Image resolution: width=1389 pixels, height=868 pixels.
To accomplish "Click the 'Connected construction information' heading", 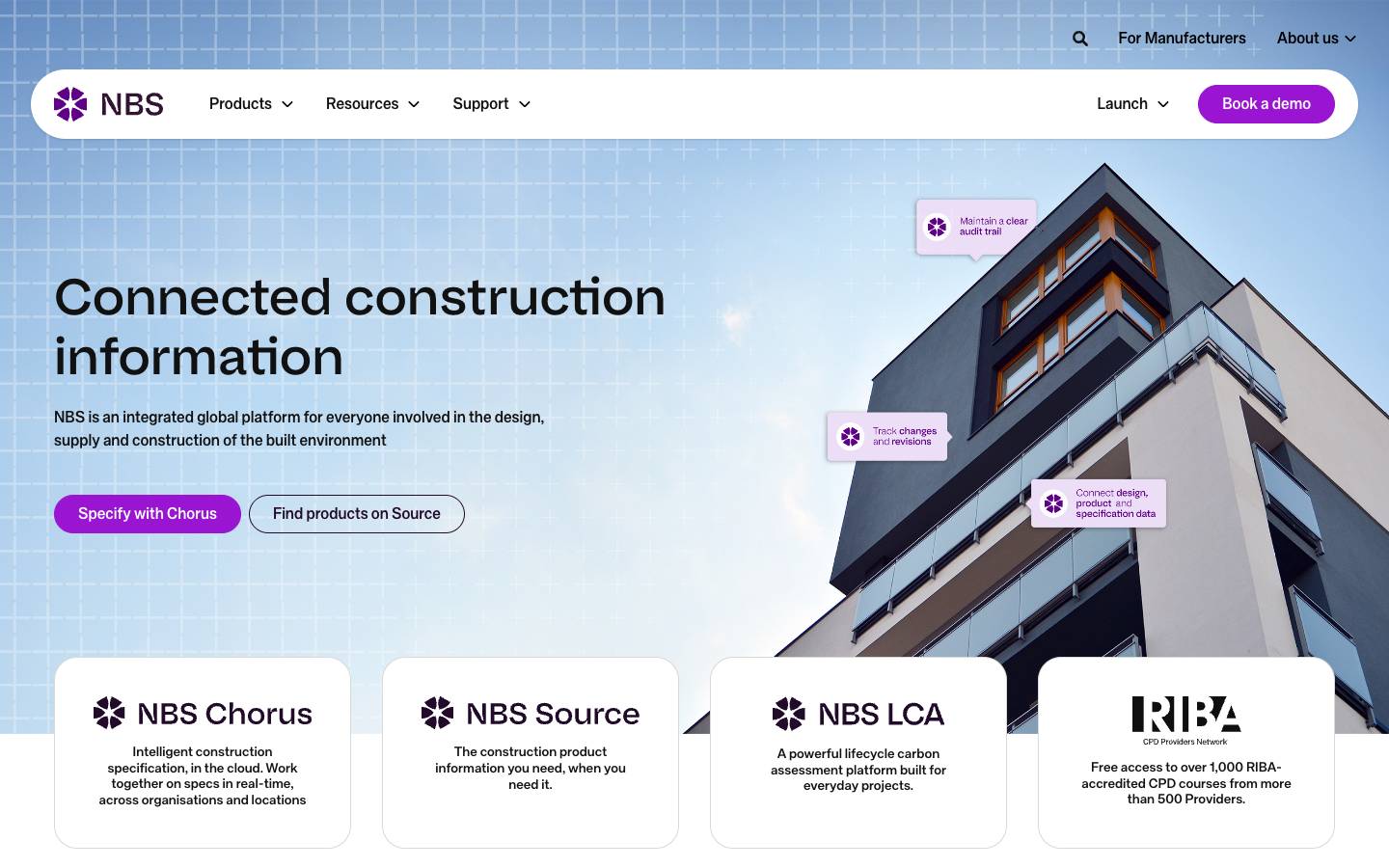I will [360, 327].
